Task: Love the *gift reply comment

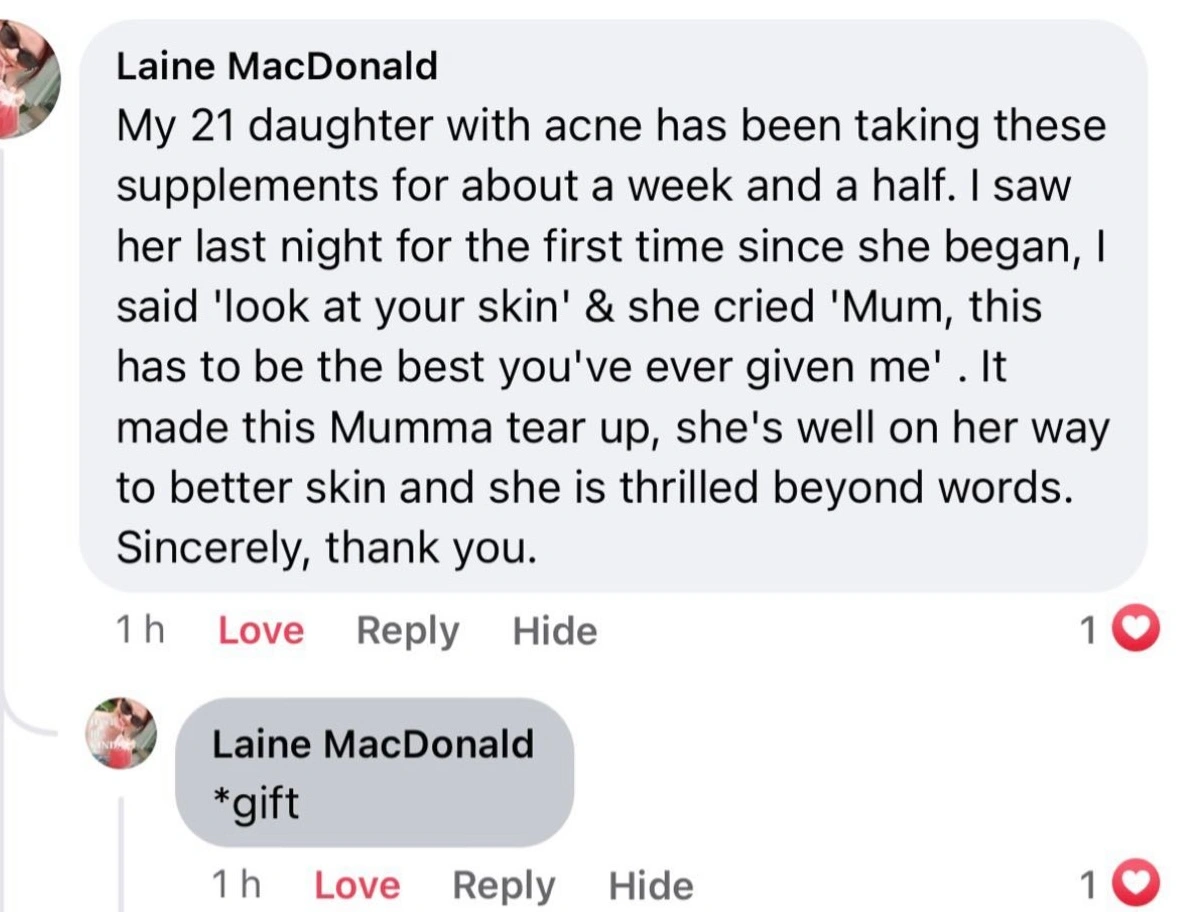Action: [356, 886]
